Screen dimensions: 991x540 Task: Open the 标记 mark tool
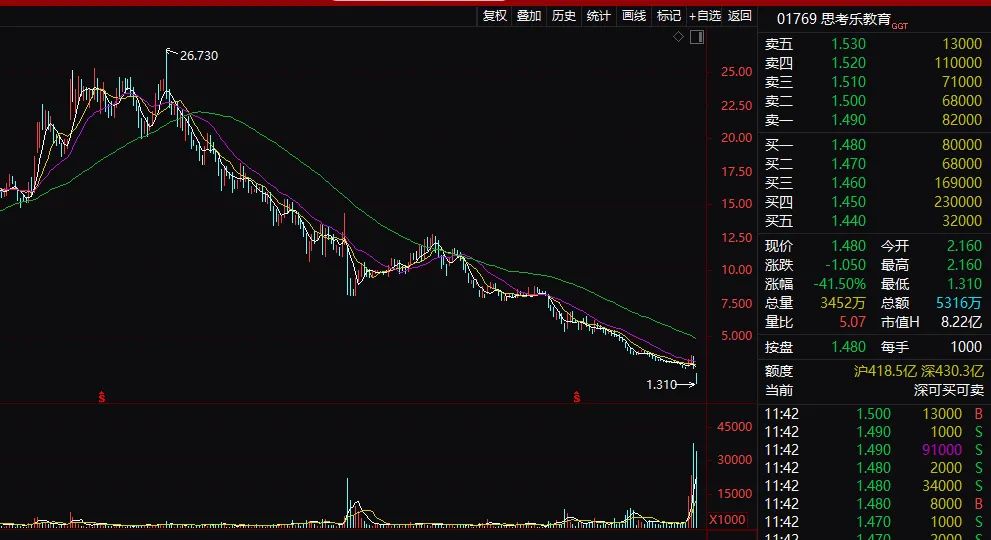668,16
